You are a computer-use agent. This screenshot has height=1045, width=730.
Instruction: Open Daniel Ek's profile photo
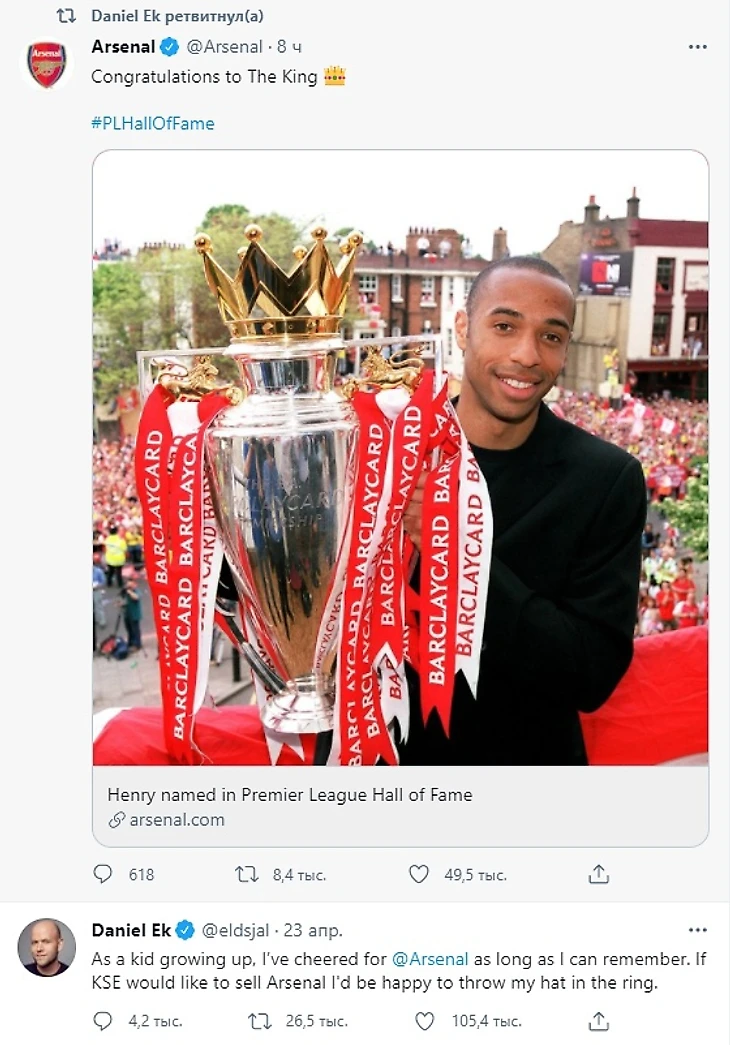pyautogui.click(x=46, y=946)
